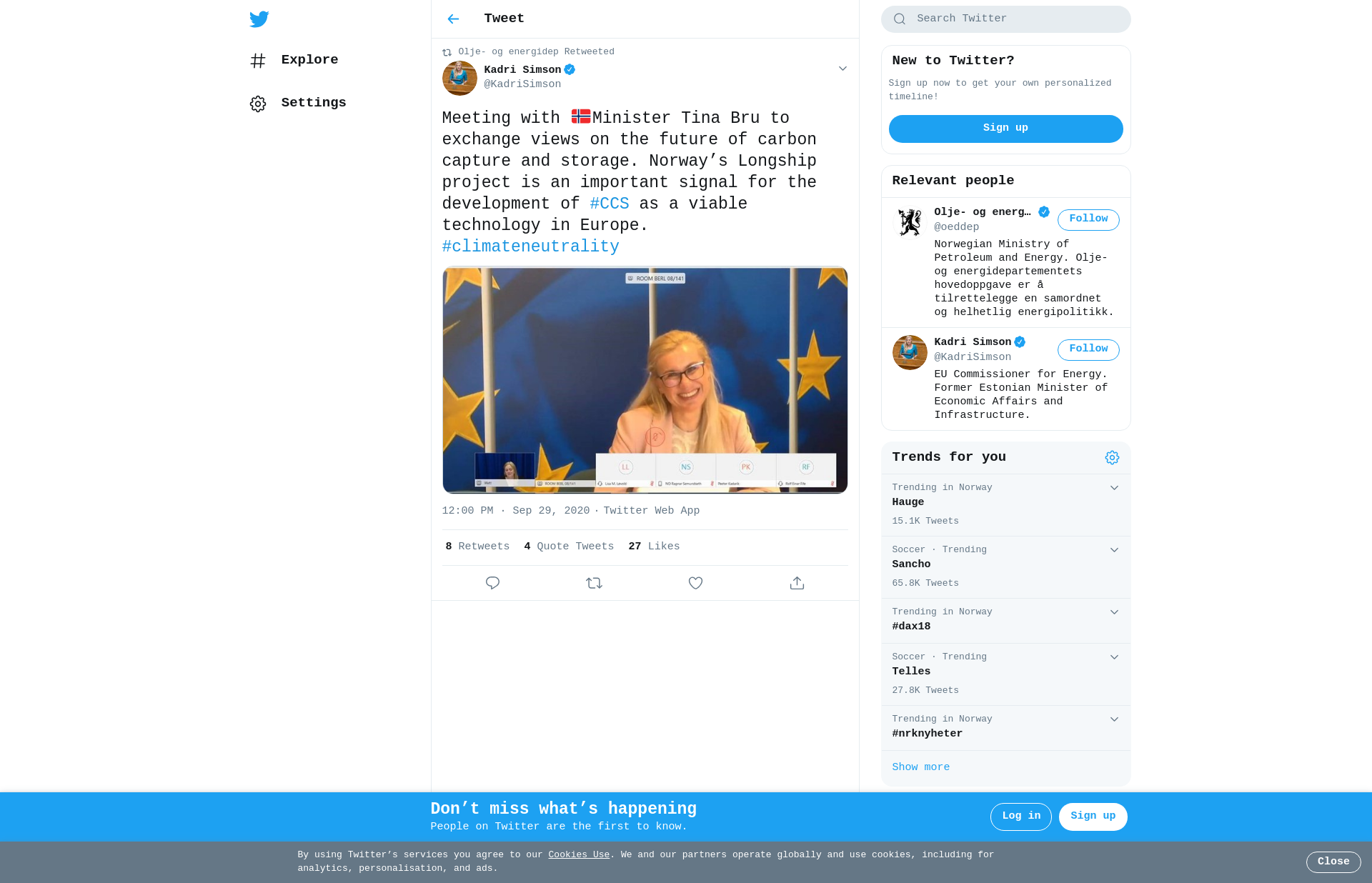Click the Search Twitter field
The width and height of the screenshot is (1372, 883).
click(1005, 19)
